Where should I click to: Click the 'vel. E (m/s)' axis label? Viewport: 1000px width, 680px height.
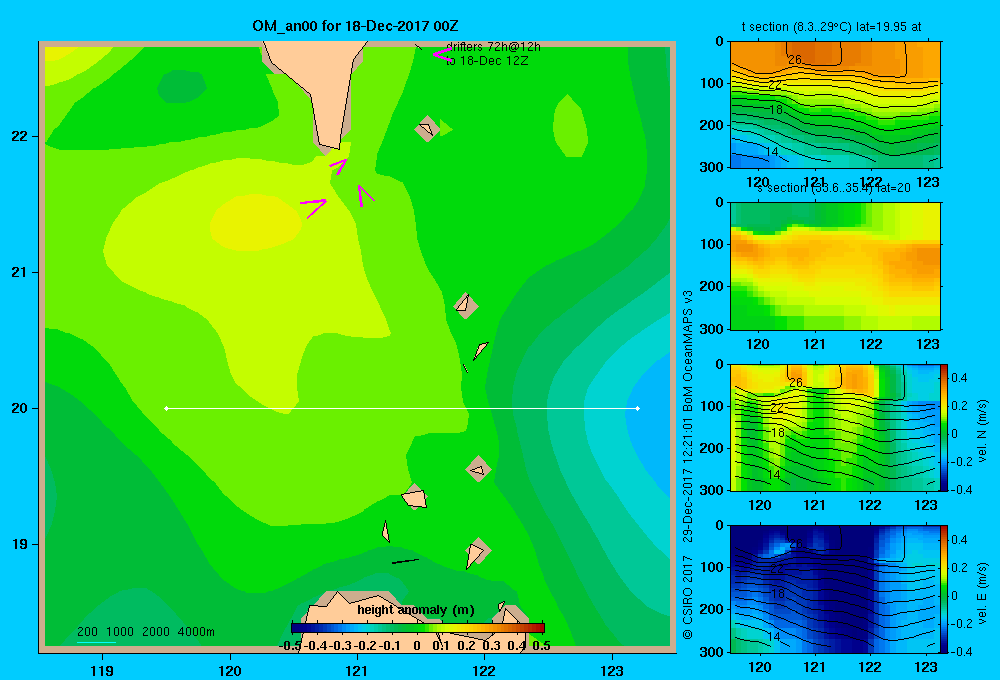tap(983, 593)
